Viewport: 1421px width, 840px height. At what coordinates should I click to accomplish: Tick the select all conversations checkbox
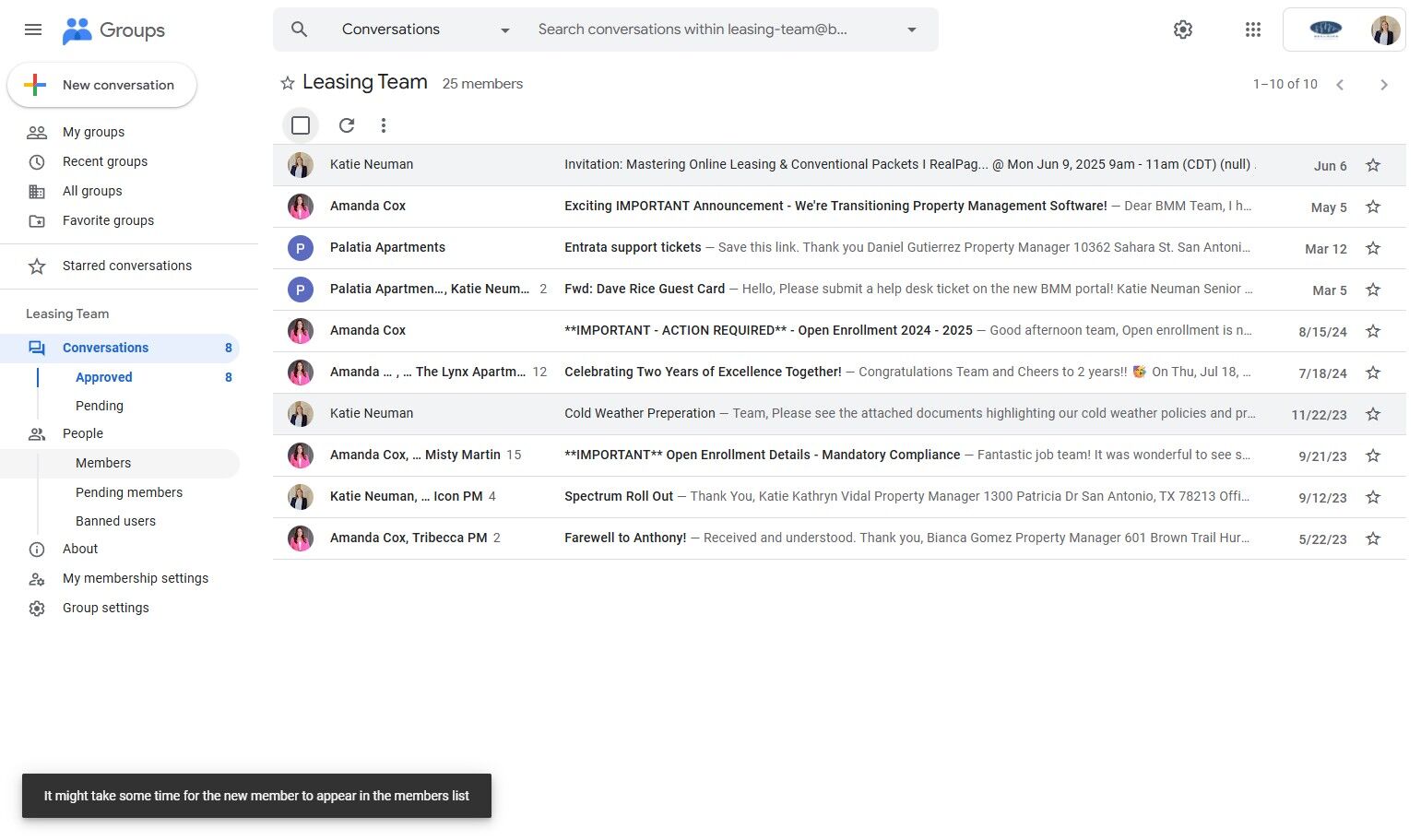coord(301,125)
